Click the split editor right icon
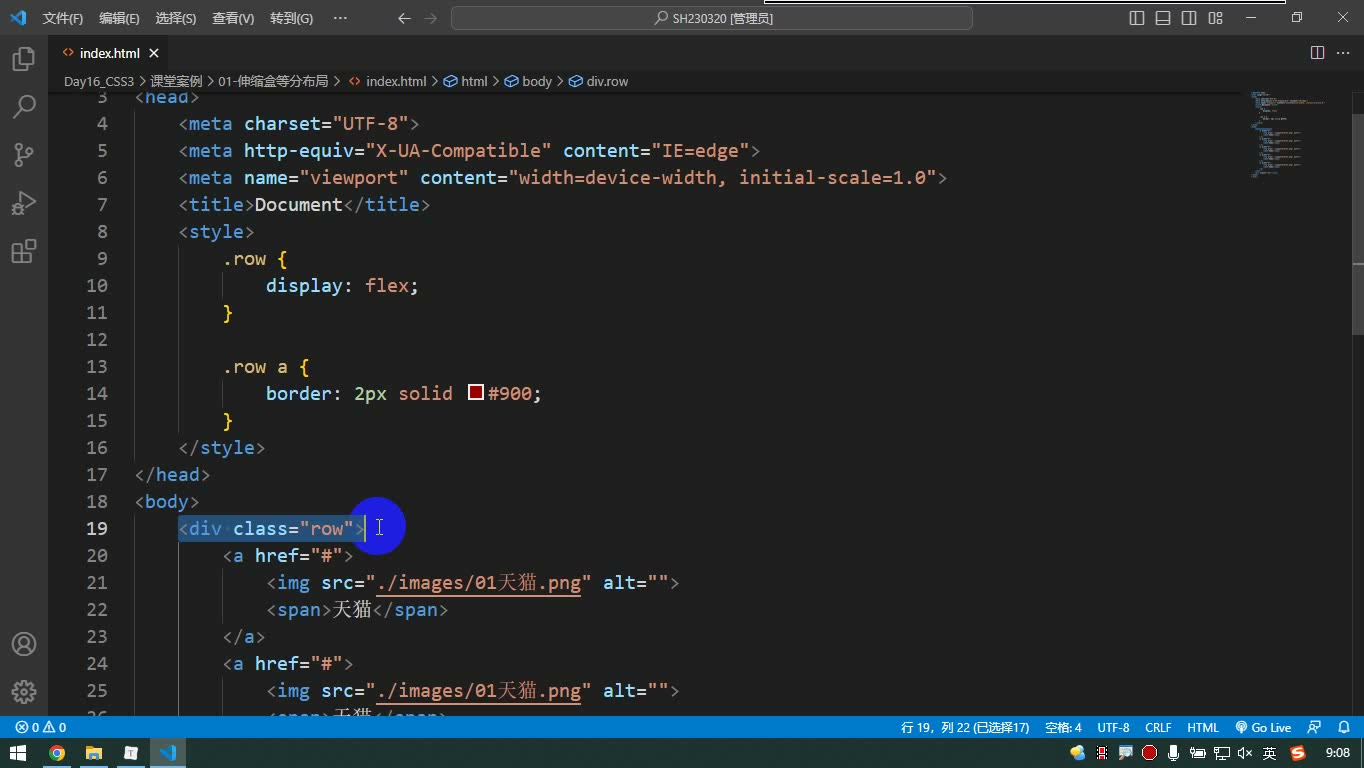 coord(1318,53)
